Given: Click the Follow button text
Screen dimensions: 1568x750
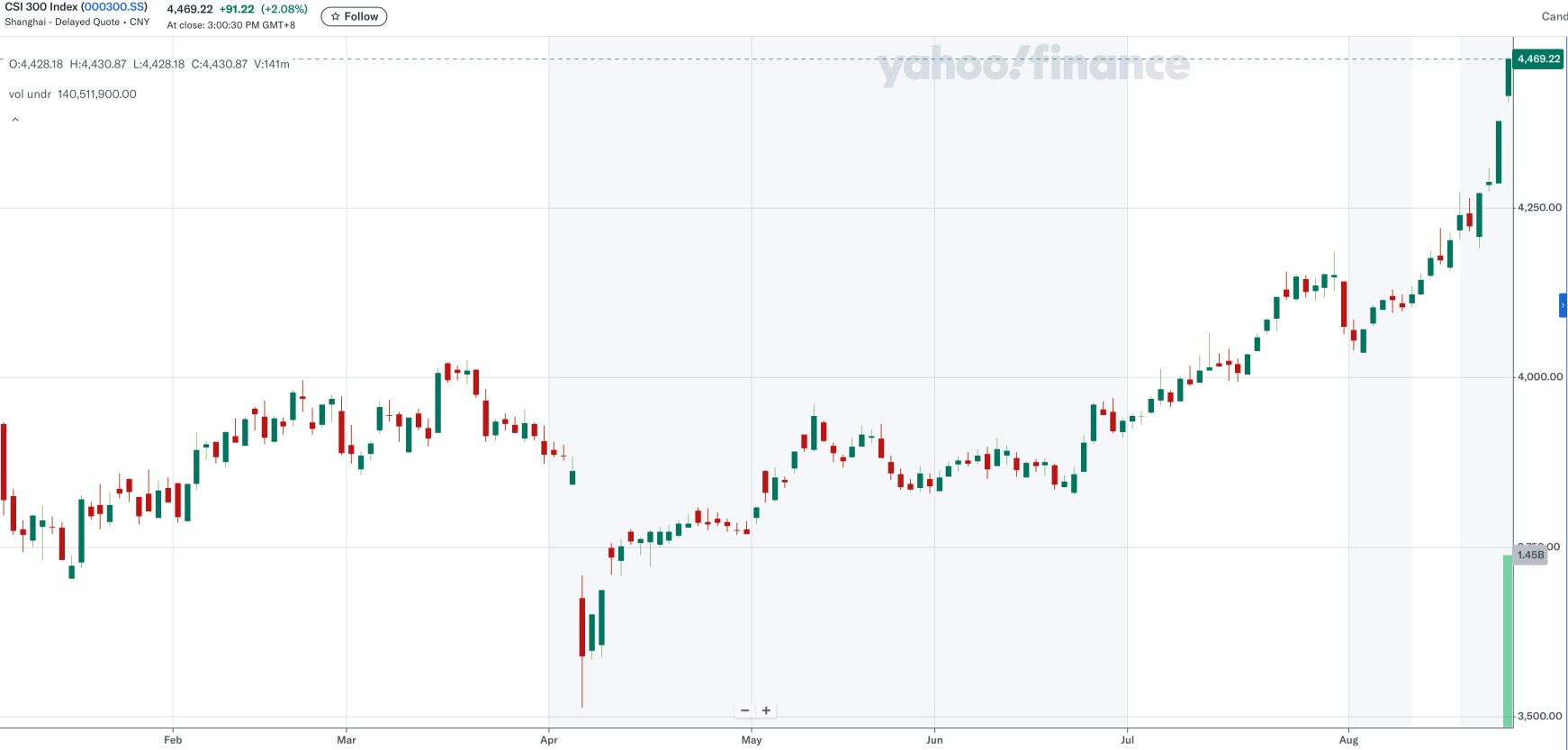Looking at the screenshot, I should coord(361,16).
